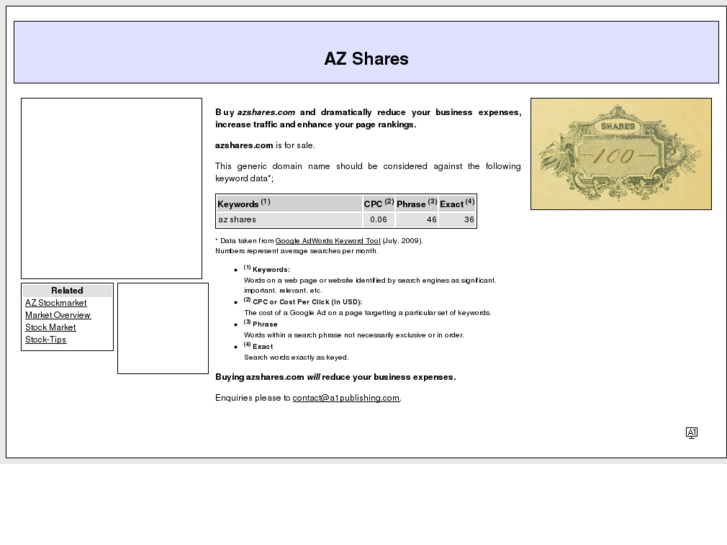Click 'Buying azshares.com will reduce' line

point(335,377)
